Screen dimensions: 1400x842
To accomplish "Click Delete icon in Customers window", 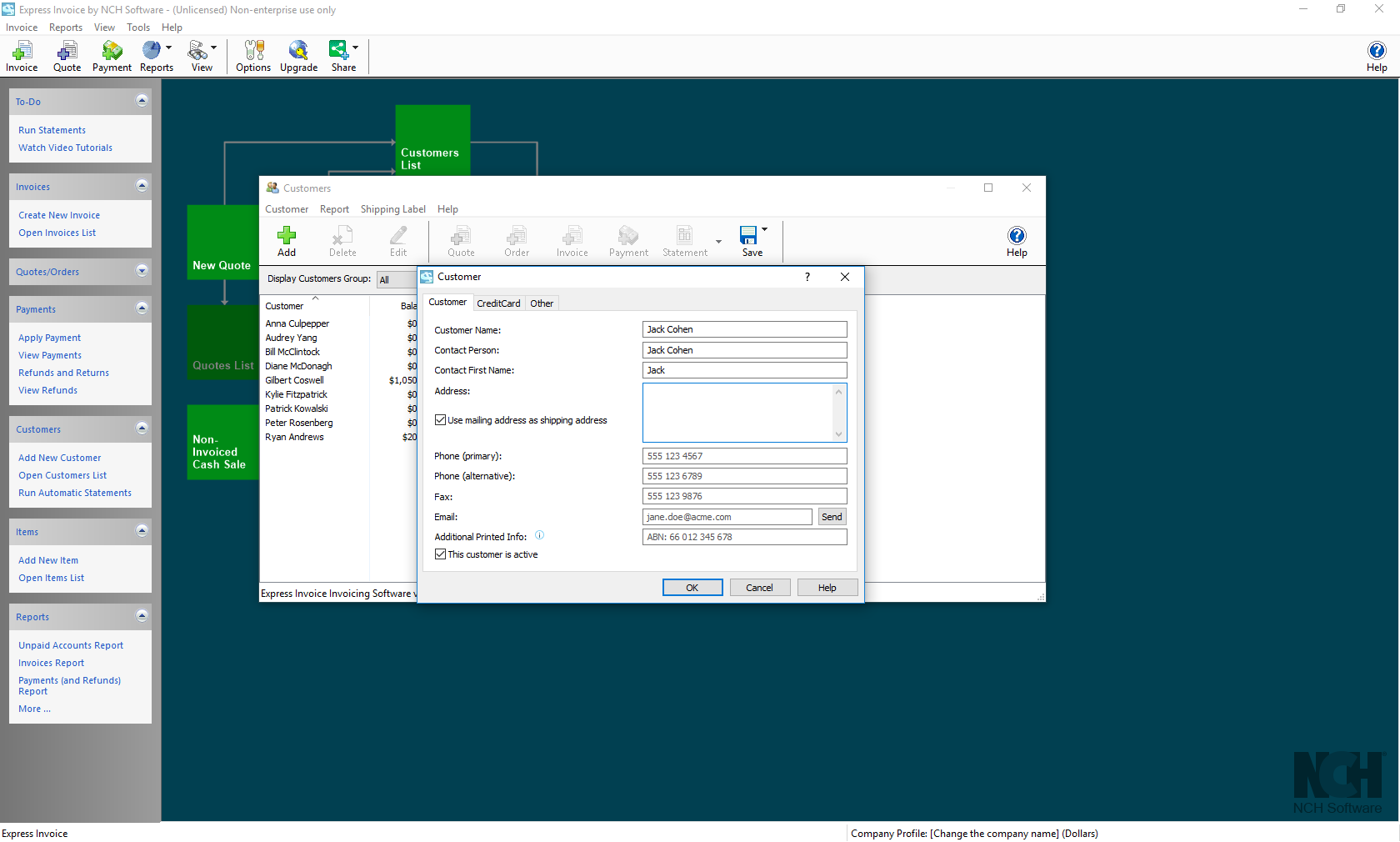I will click(342, 242).
